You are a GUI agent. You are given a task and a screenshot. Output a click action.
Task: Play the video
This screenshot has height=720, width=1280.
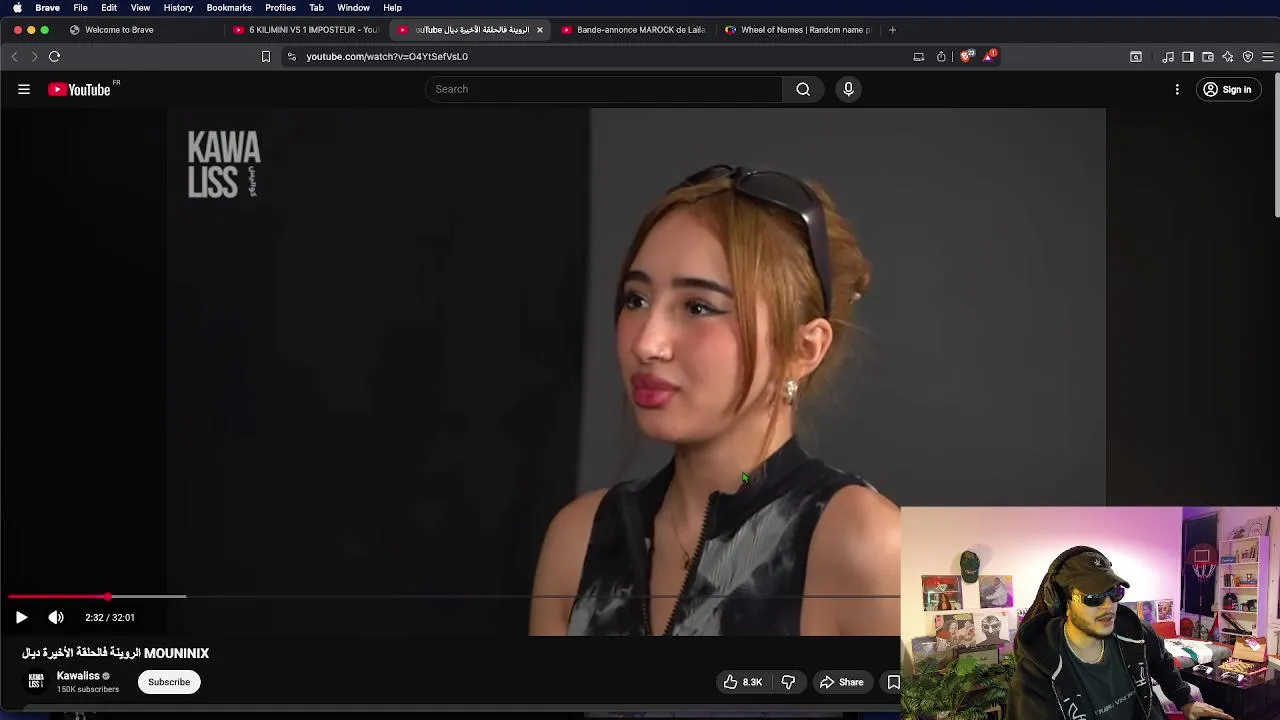(21, 618)
